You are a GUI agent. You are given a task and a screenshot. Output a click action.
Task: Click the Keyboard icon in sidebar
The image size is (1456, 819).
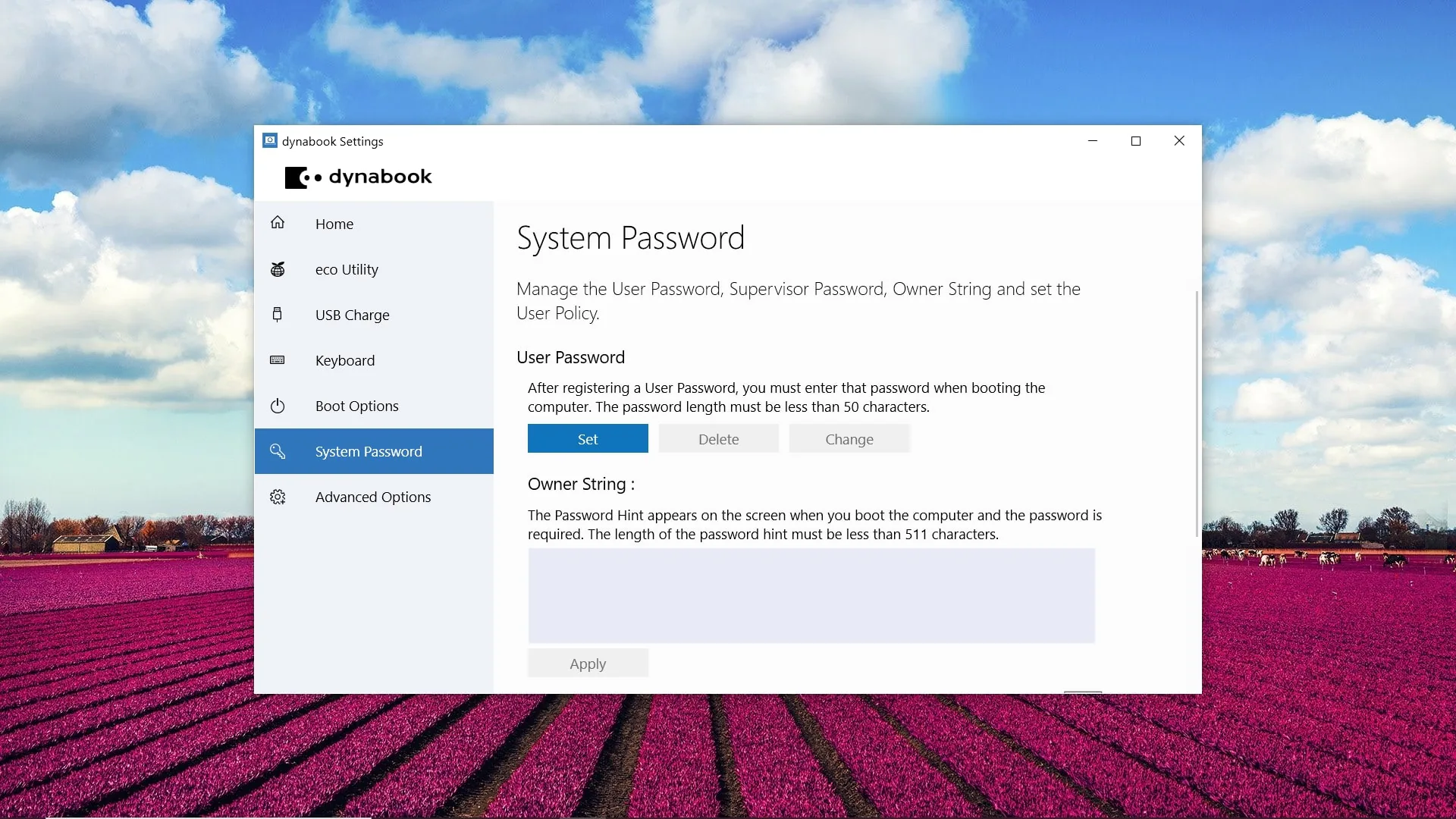pyautogui.click(x=278, y=360)
